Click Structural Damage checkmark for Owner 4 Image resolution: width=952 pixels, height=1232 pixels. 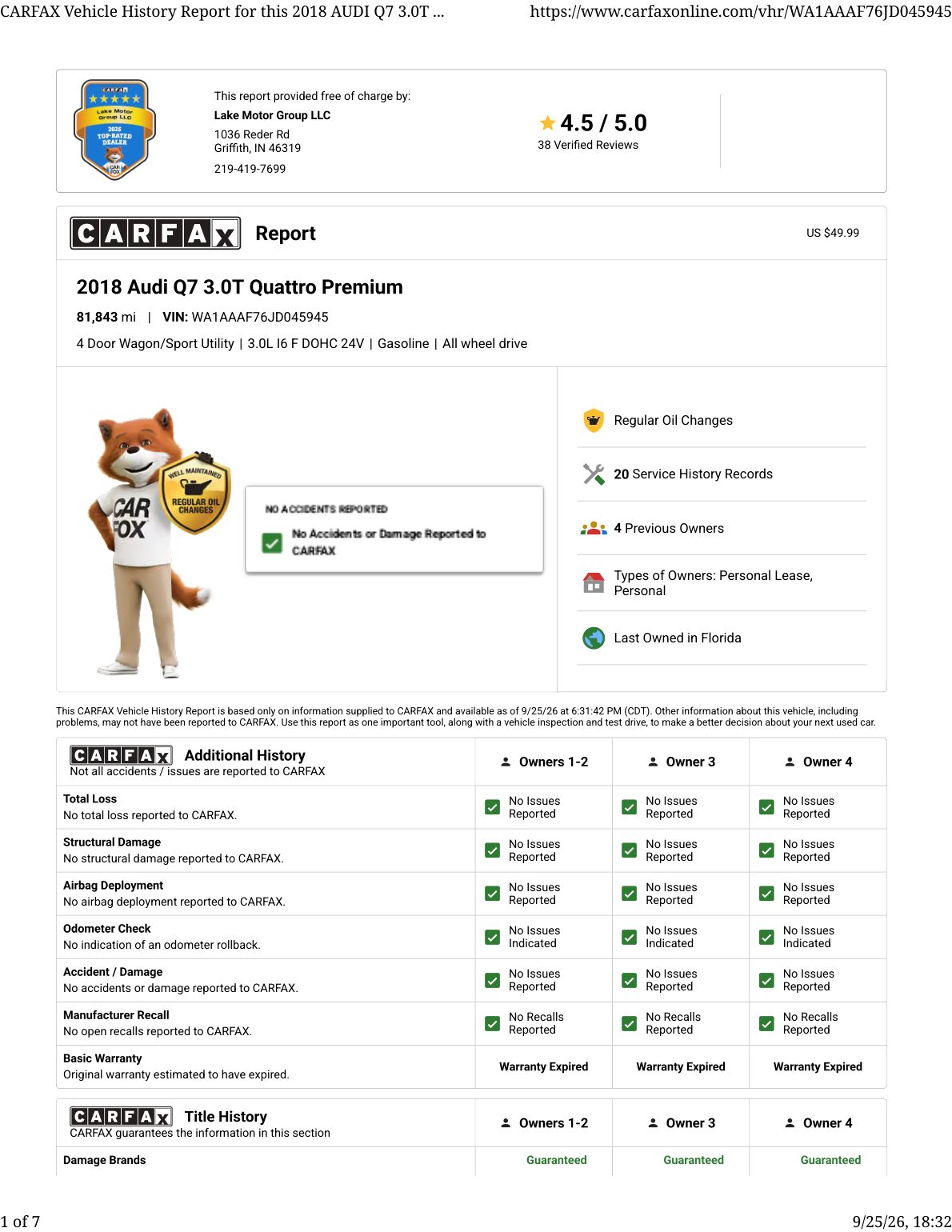766,850
